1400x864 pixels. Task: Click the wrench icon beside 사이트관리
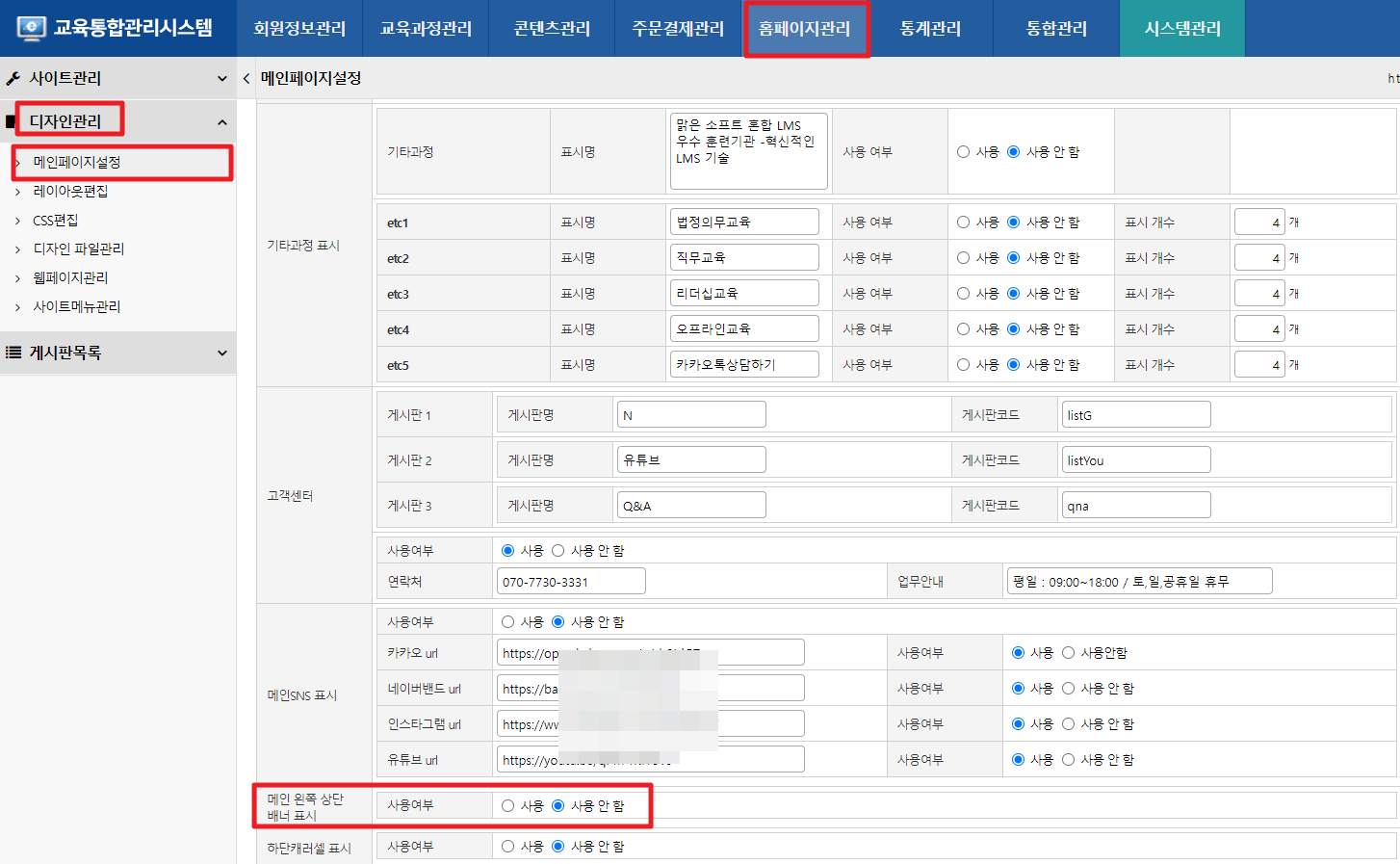[13, 78]
